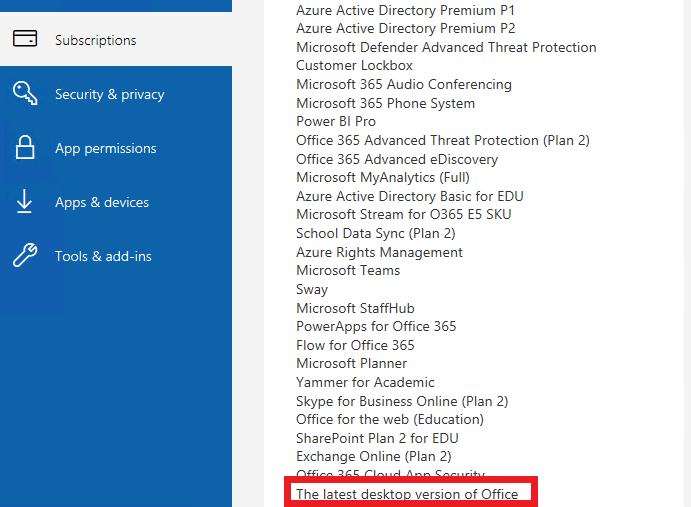Image resolution: width=691 pixels, height=507 pixels.
Task: Click 'Microsoft 365 Audio Conferencing' line
Action: tap(404, 84)
